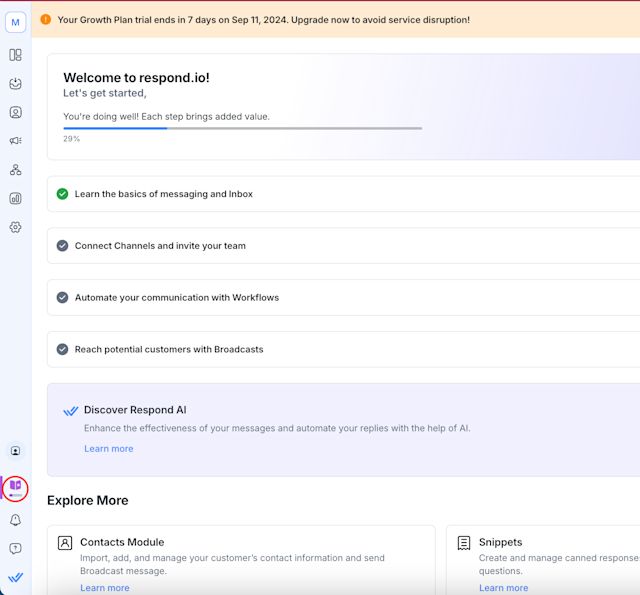Click the orange trial warning icon
640x595 pixels.
46,19
